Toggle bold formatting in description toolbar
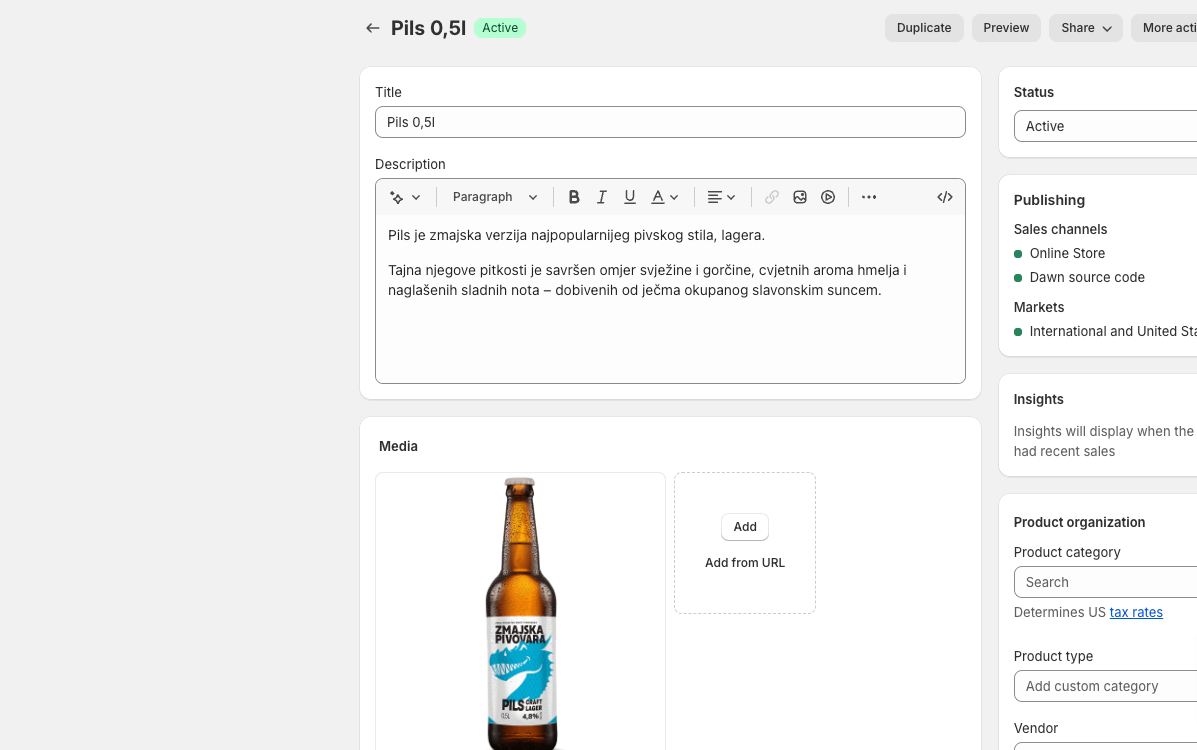This screenshot has height=750, width=1197. pyautogui.click(x=574, y=197)
